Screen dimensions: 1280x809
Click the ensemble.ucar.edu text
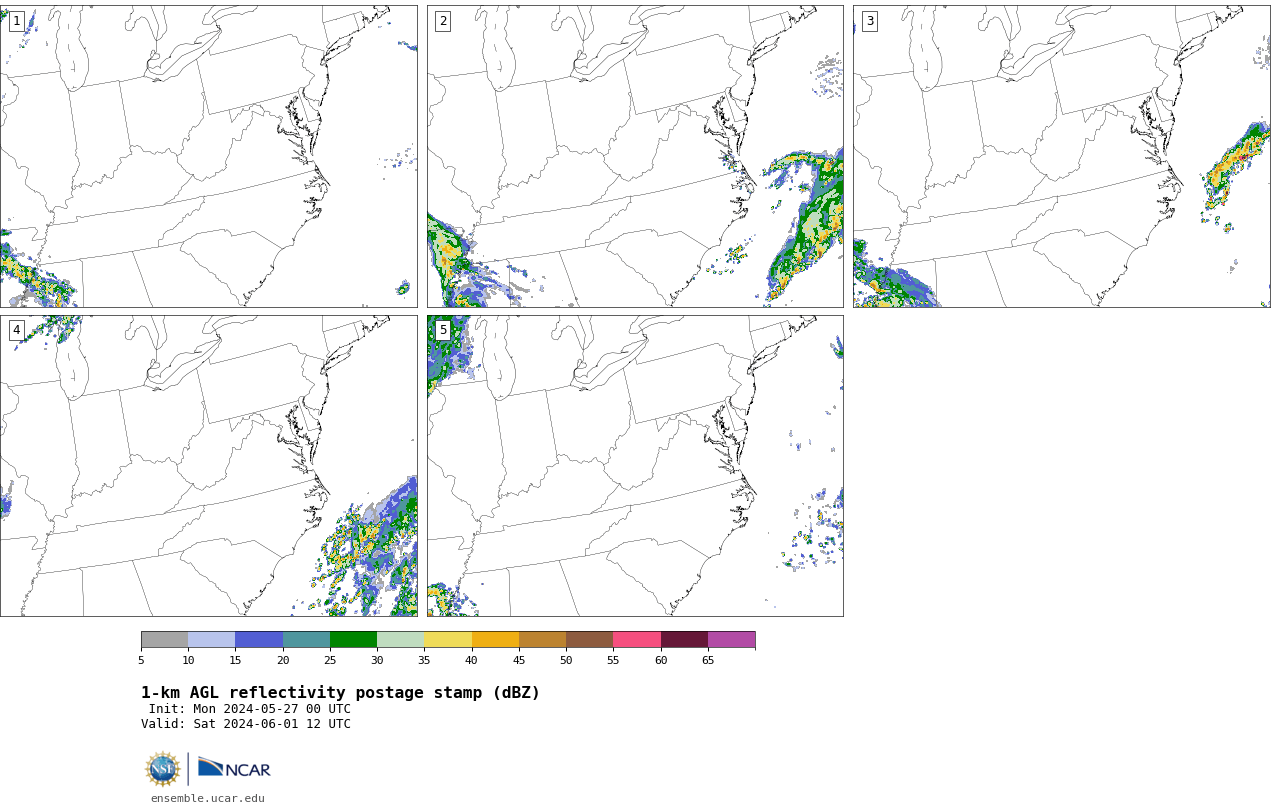(x=208, y=799)
